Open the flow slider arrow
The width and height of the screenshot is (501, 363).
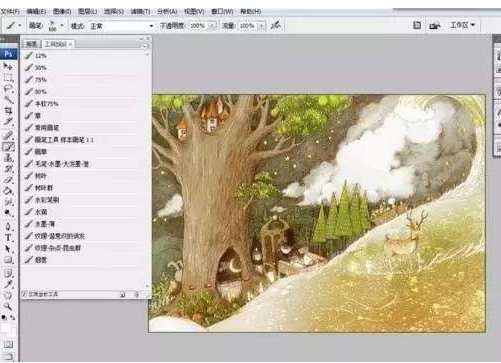pyautogui.click(x=262, y=26)
